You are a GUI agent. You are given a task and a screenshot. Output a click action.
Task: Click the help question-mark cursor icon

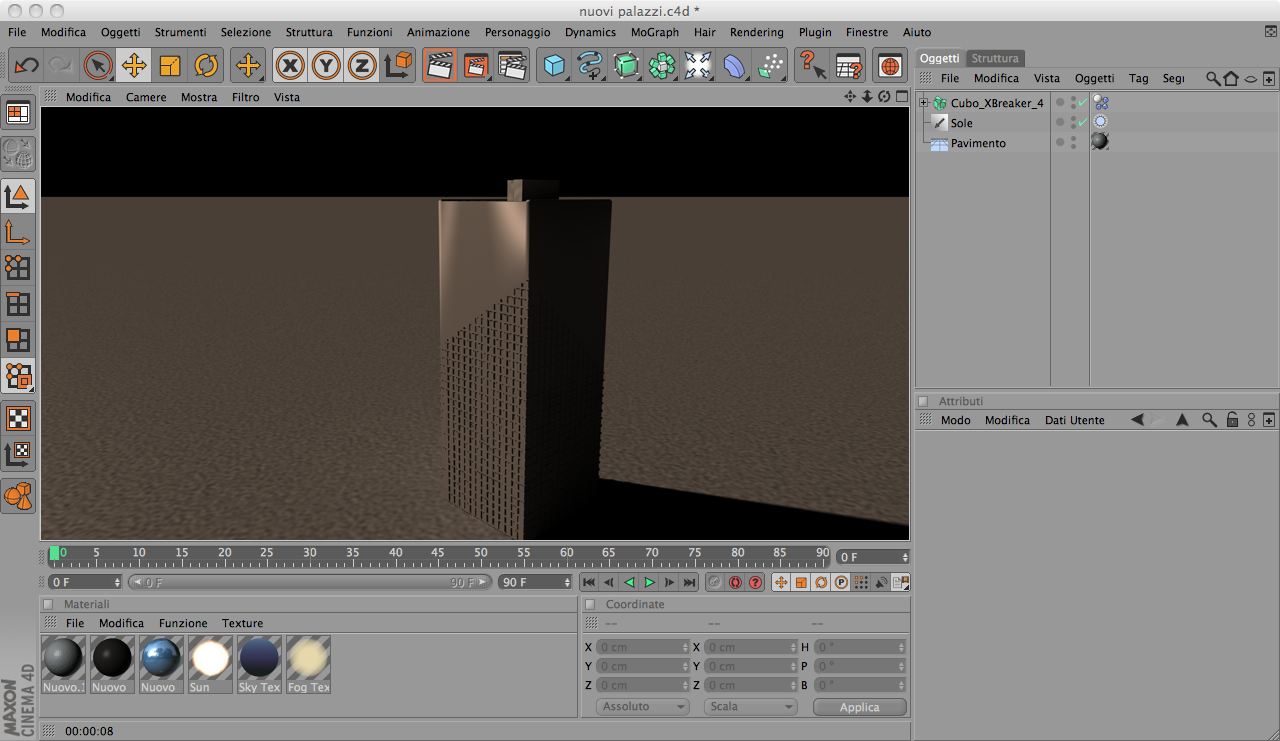(812, 66)
